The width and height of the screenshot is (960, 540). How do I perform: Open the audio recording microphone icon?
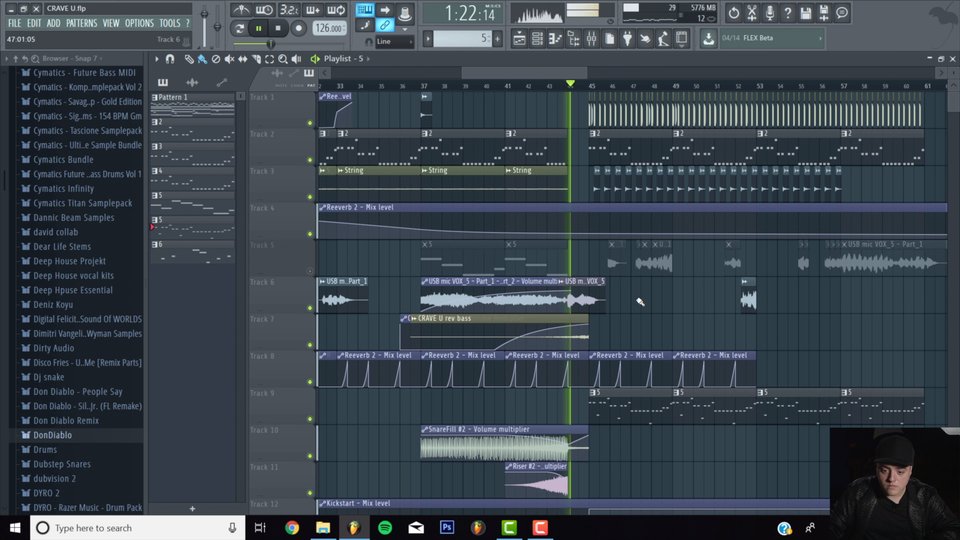coord(770,13)
